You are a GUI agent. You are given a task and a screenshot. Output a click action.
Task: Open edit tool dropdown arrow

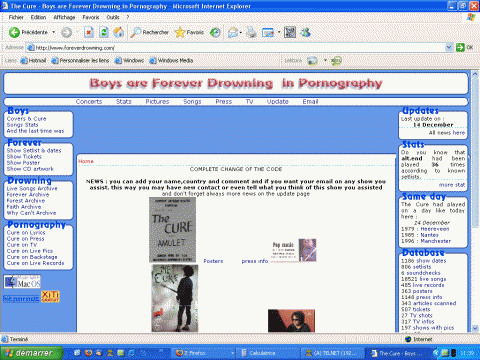(x=279, y=32)
